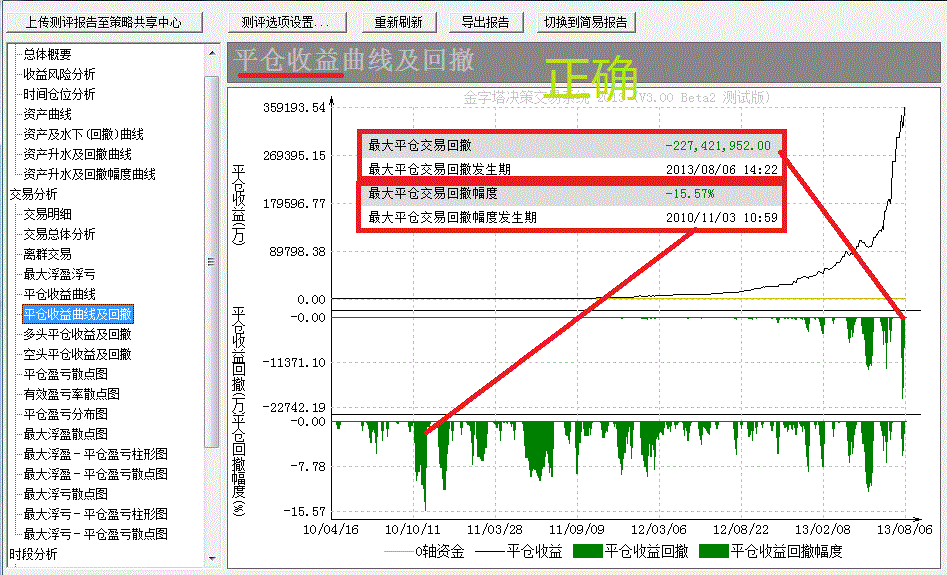This screenshot has height=575, width=947.
Task: Click the 平仓收益 legend line marker
Action: [490, 551]
